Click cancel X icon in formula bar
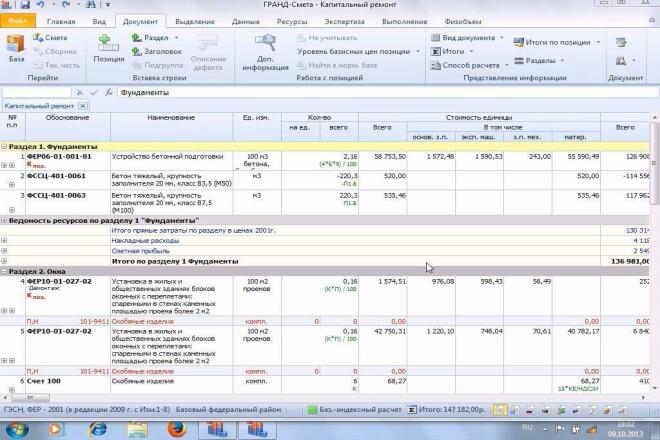 (x=80, y=92)
